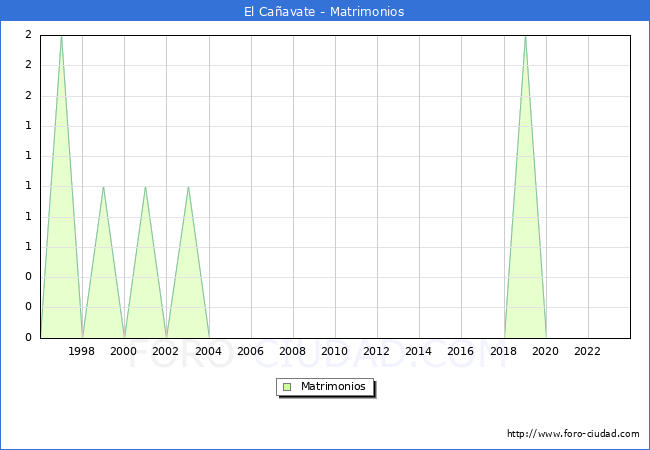Click the 2022 x-axis label
The width and height of the screenshot is (650, 450).
tap(587, 351)
